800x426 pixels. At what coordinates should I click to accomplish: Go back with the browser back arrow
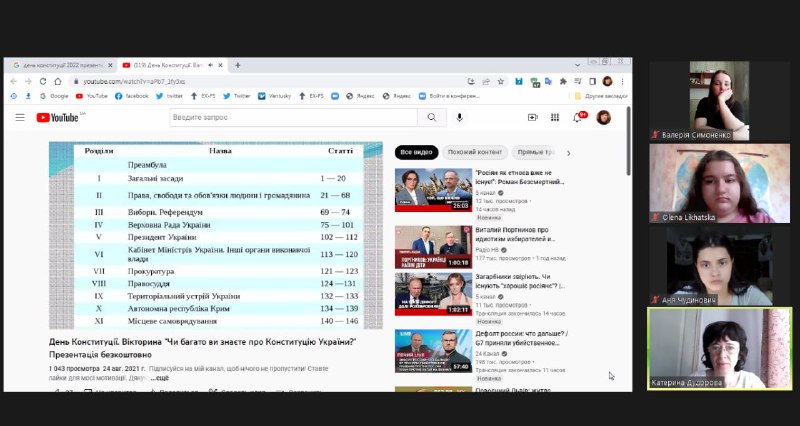click(x=14, y=81)
